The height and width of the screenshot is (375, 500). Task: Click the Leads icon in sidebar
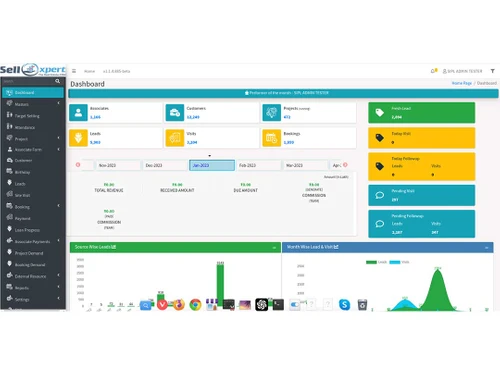coord(10,183)
